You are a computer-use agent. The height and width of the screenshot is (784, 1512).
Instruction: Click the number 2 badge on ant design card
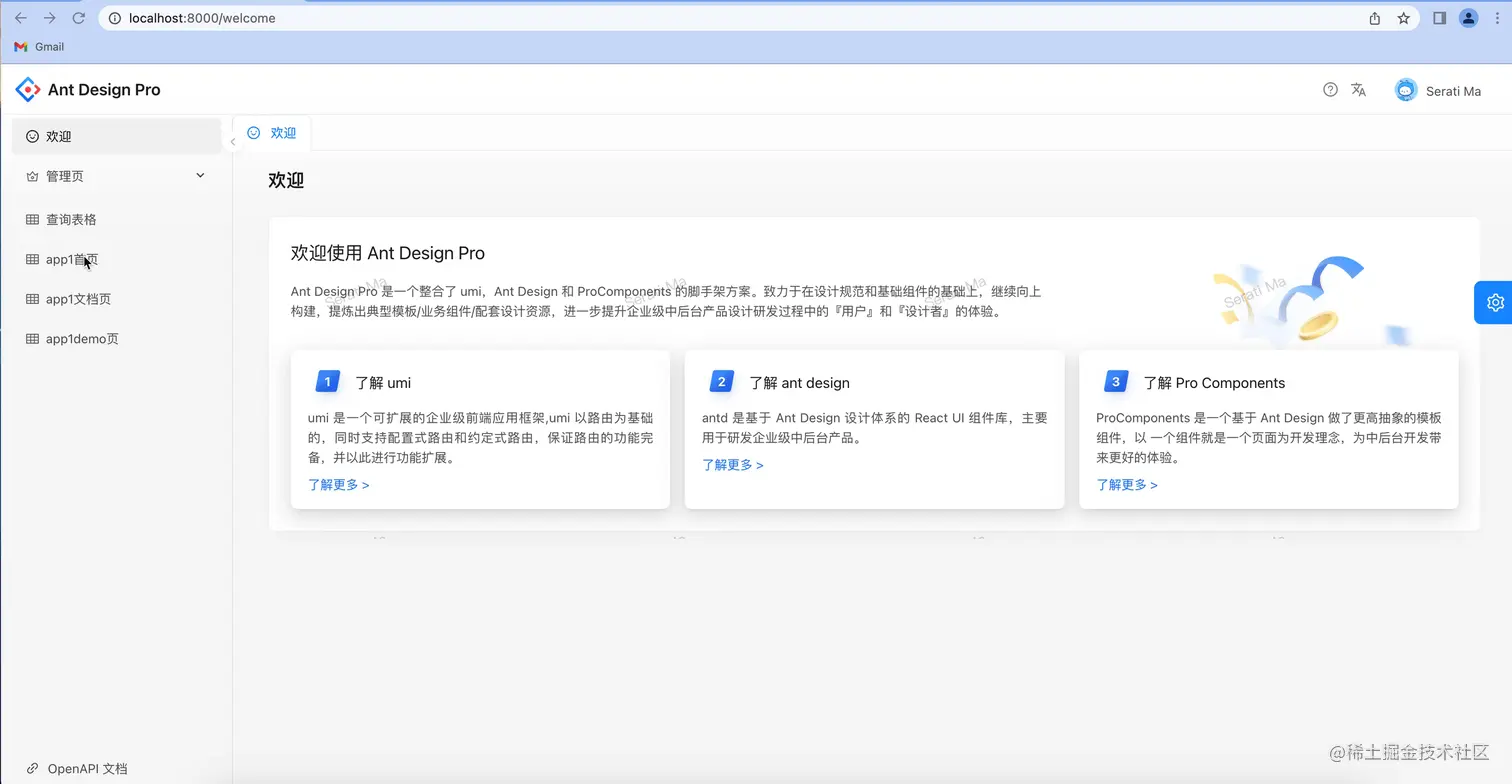[722, 382]
